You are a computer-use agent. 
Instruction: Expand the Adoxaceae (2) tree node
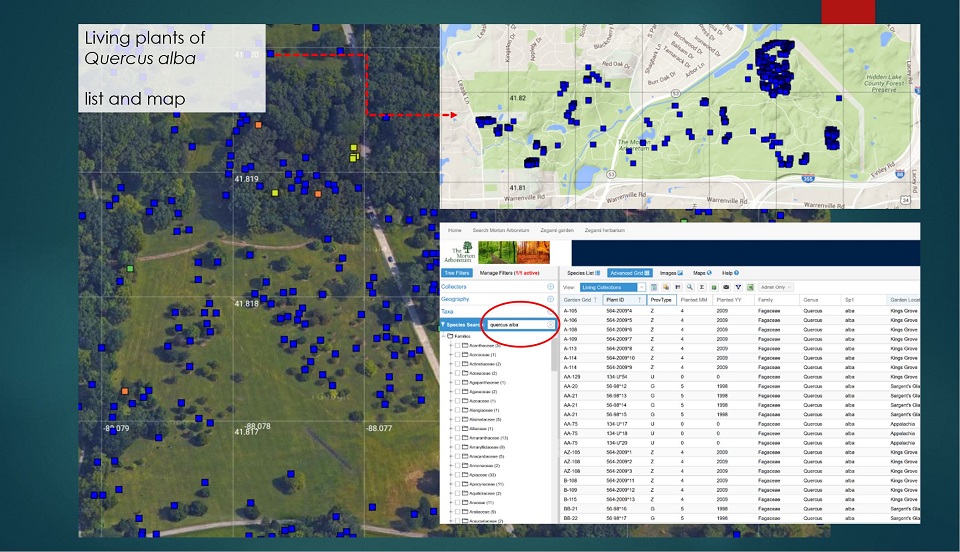click(x=451, y=373)
